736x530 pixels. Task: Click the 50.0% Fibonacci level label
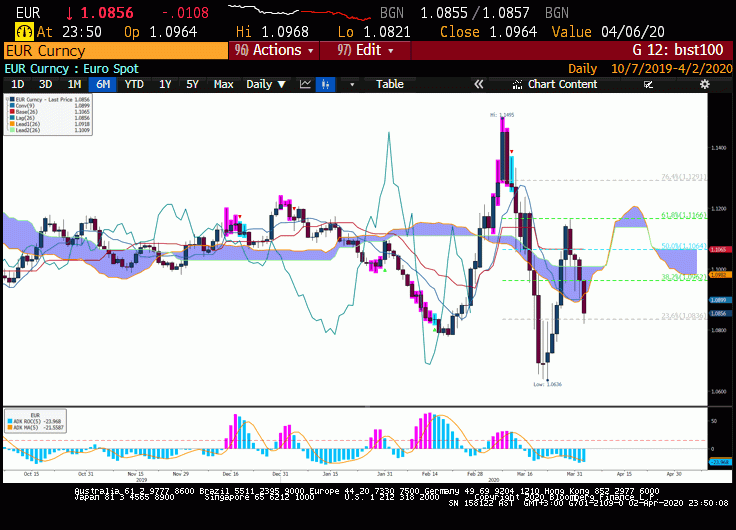tap(684, 246)
